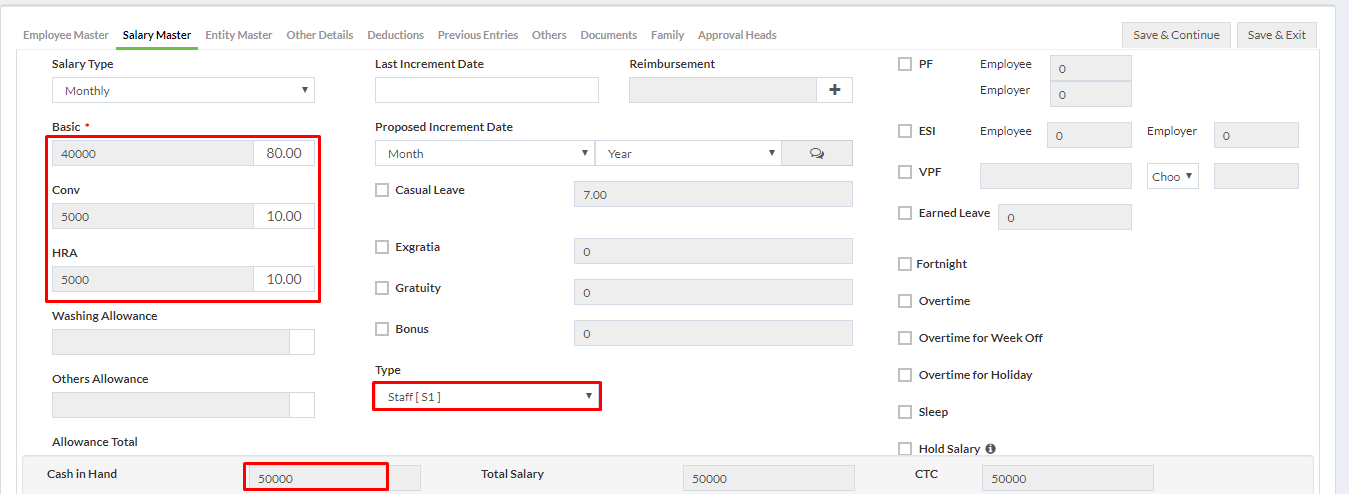The width and height of the screenshot is (1349, 494).
Task: Click the Conv amount field
Action: pos(152,216)
